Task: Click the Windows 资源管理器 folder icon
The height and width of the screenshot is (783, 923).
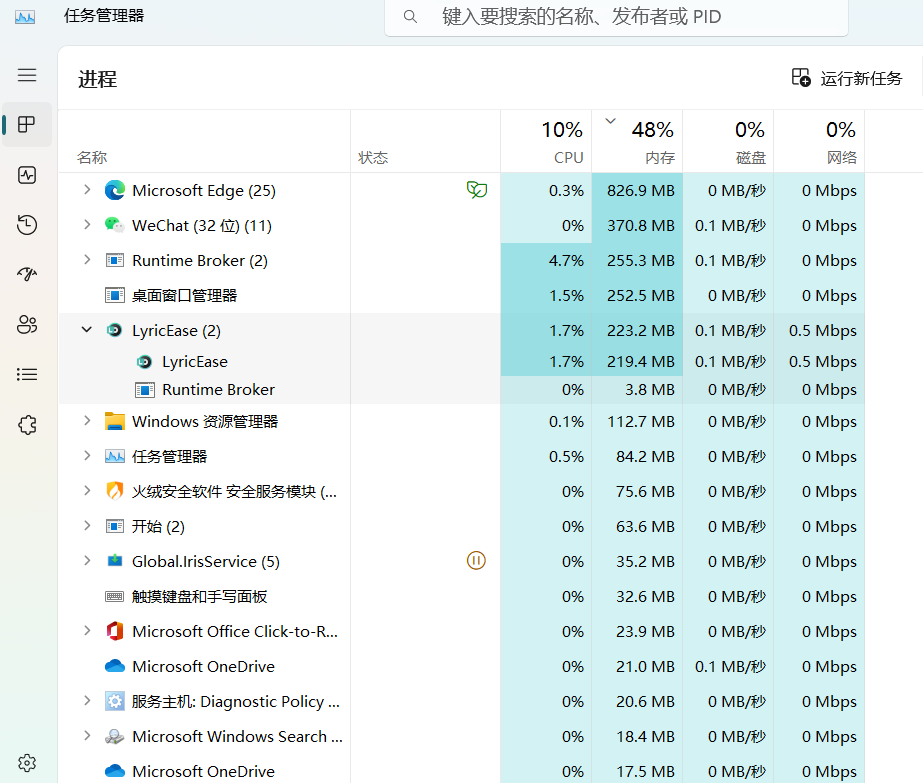Action: [x=115, y=422]
